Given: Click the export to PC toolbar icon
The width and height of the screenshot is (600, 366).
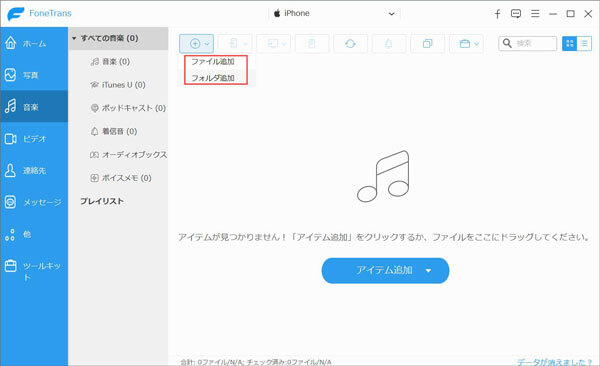Looking at the screenshot, I should tap(272, 44).
